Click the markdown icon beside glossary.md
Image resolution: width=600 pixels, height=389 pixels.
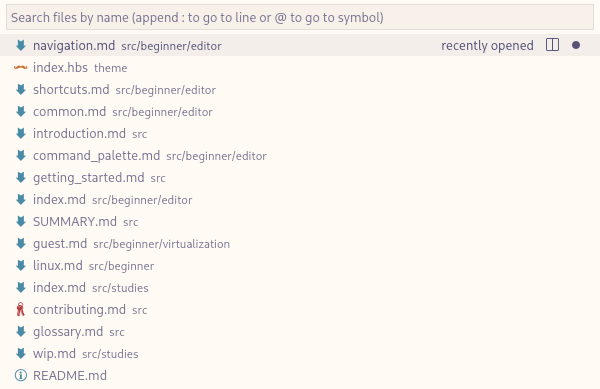tap(21, 332)
